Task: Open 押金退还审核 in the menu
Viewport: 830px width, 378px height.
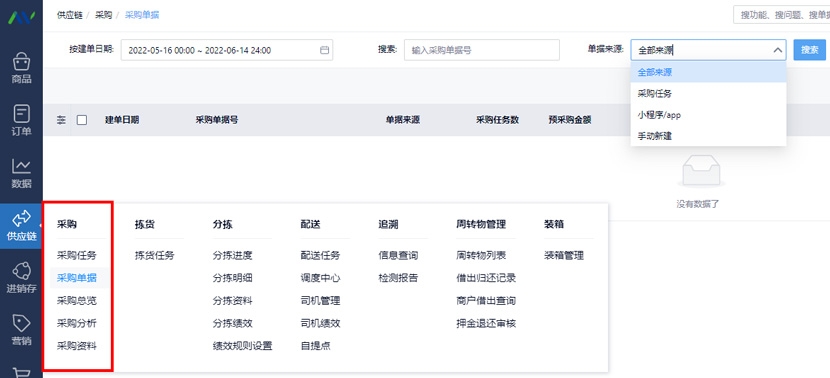Action: pos(486,323)
